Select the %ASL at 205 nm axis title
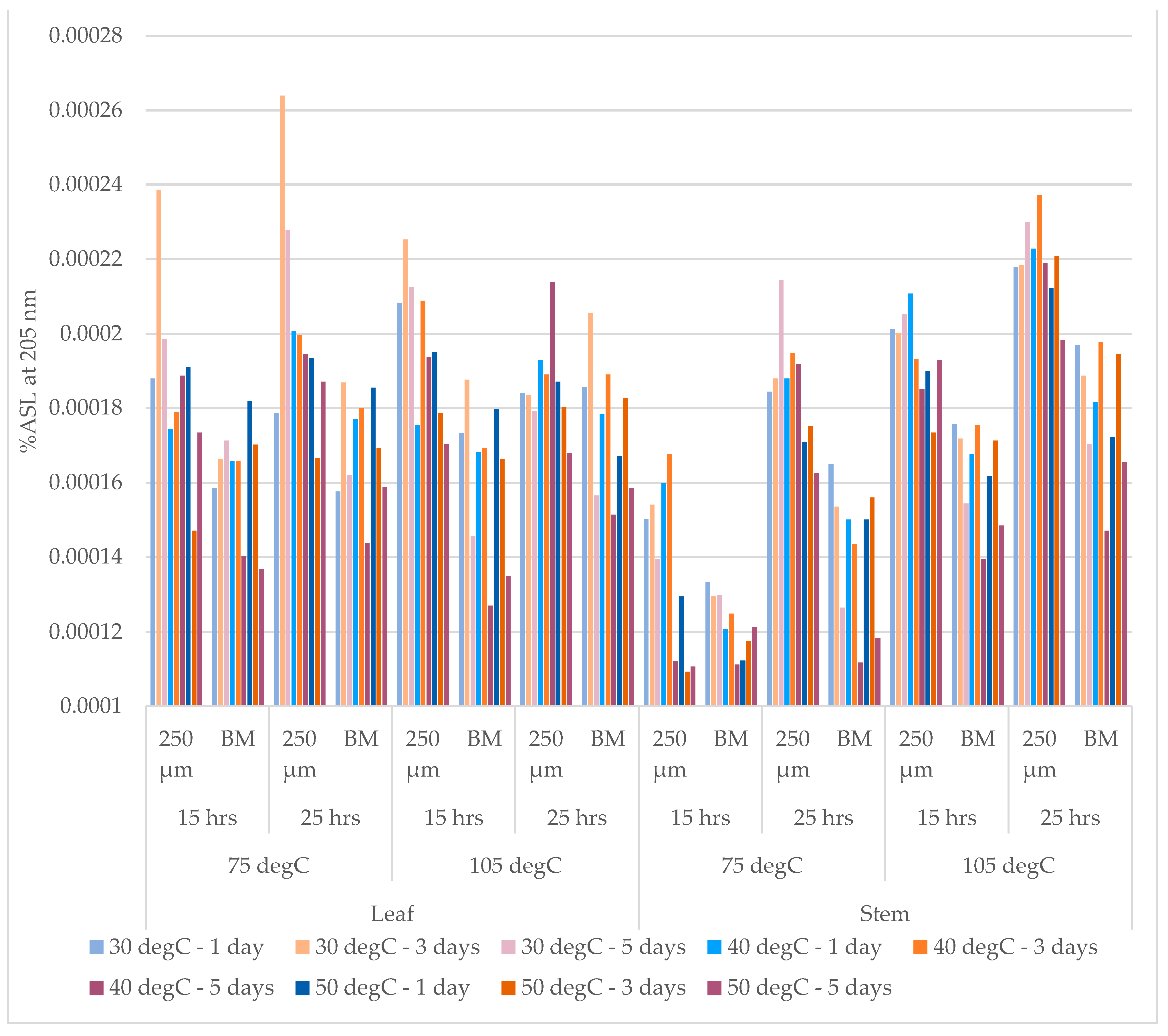1168x1036 pixels. [x=28, y=370]
